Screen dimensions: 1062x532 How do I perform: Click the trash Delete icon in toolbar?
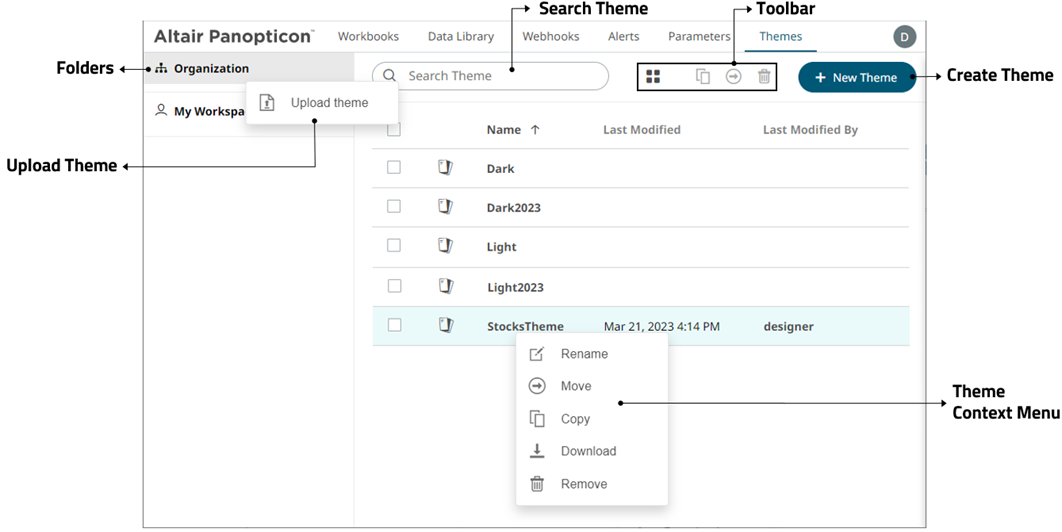[x=764, y=77]
